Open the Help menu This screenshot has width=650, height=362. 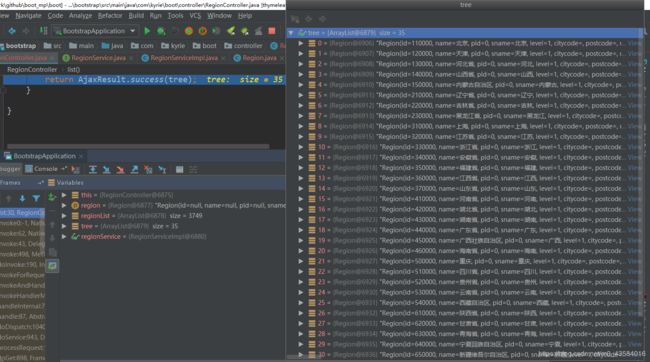[245, 16]
